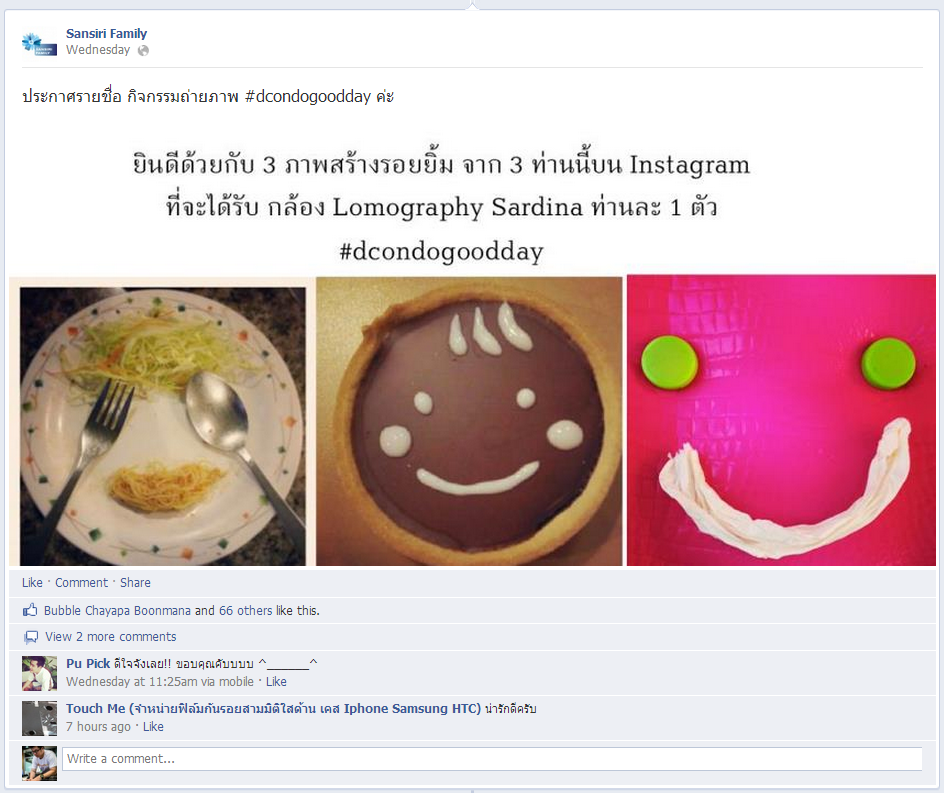Like Touch Me's comment
The width and height of the screenshot is (944, 793).
153,727
